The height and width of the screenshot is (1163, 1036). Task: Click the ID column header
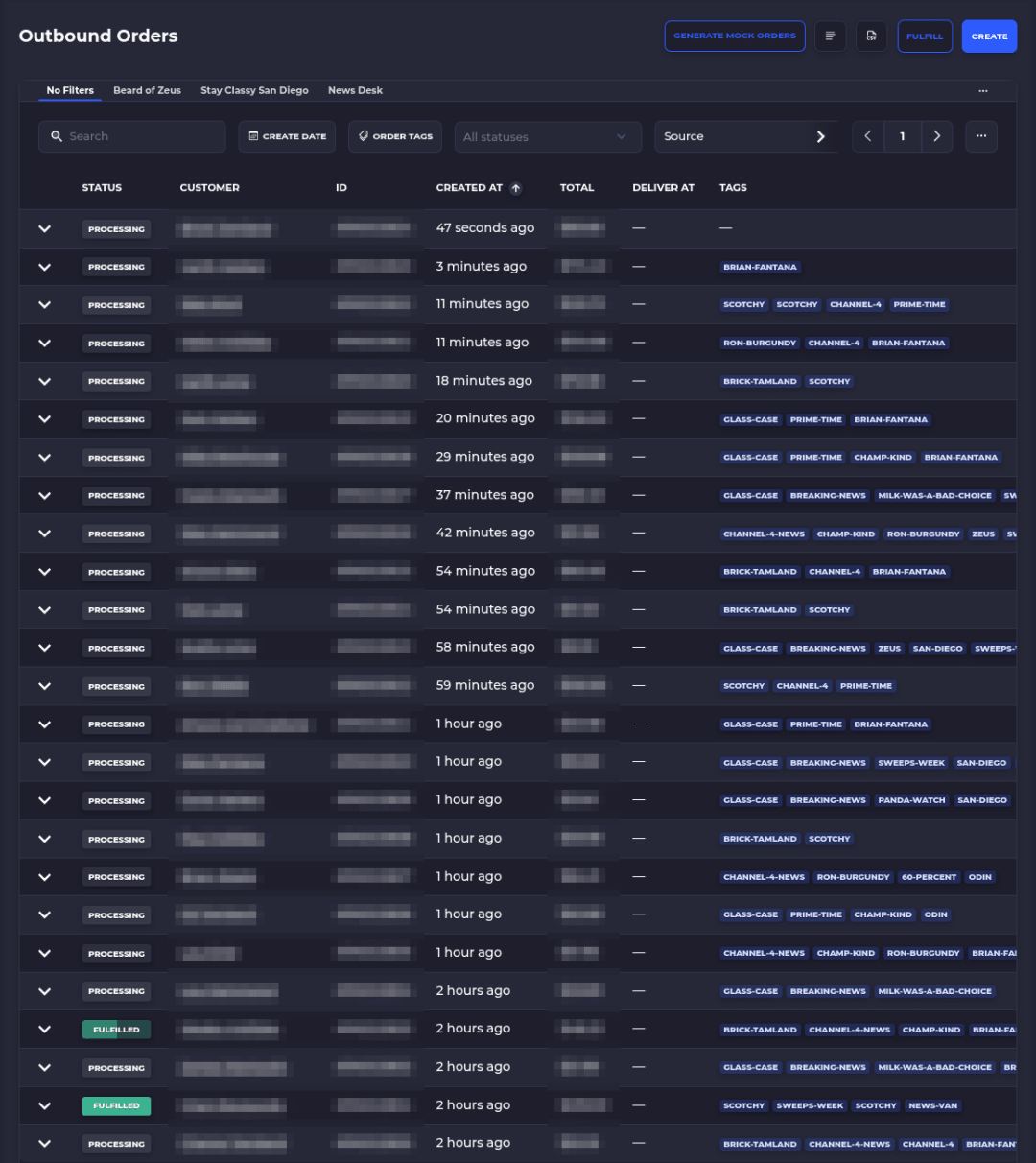pos(341,188)
